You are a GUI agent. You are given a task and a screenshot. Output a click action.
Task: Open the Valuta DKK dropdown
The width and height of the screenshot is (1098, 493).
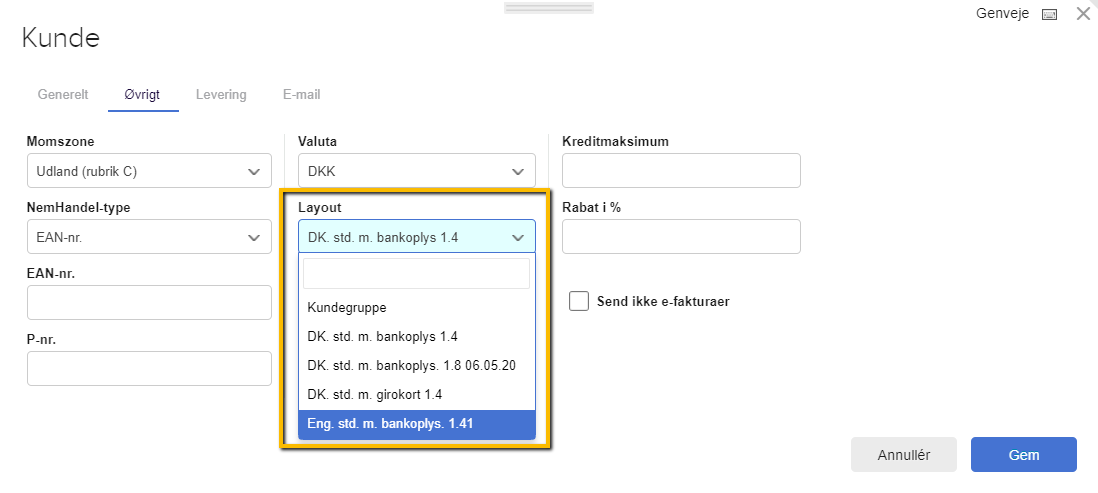[x=417, y=171]
